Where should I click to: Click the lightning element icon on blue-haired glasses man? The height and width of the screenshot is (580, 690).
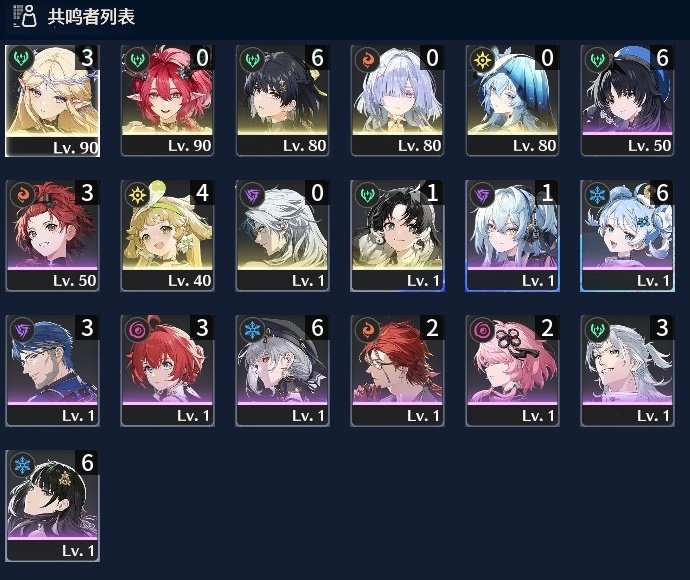(22, 329)
